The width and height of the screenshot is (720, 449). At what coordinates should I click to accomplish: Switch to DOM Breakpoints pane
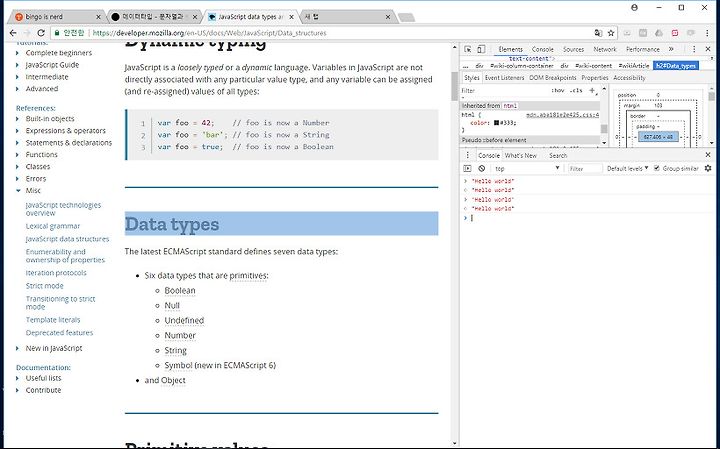click(x=552, y=78)
